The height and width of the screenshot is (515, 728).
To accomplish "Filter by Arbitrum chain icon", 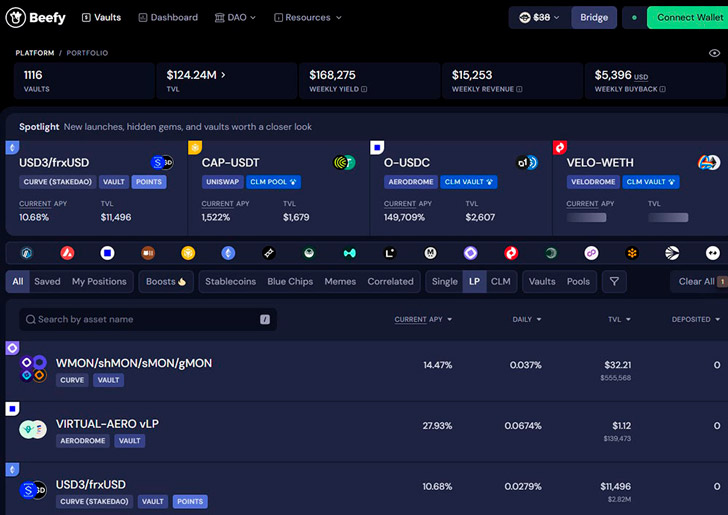I will [27, 253].
